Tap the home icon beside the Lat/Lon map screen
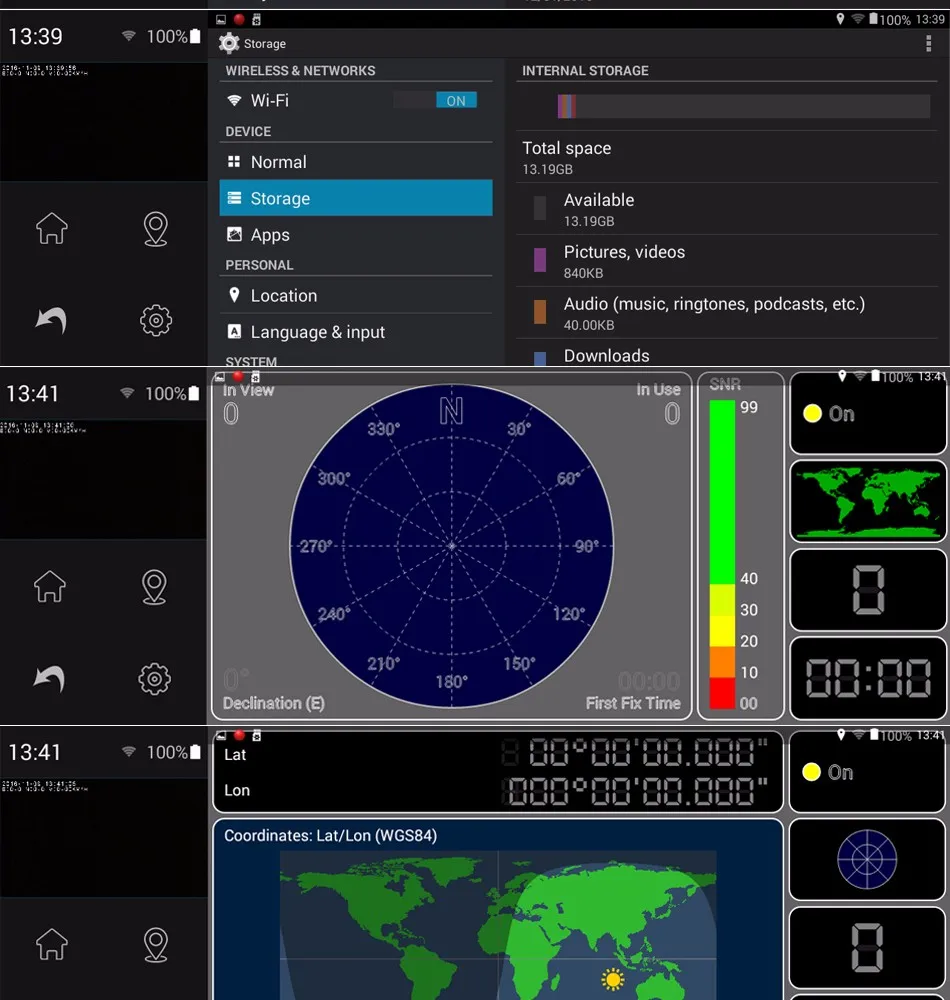Image resolution: width=950 pixels, height=1000 pixels. [x=52, y=944]
